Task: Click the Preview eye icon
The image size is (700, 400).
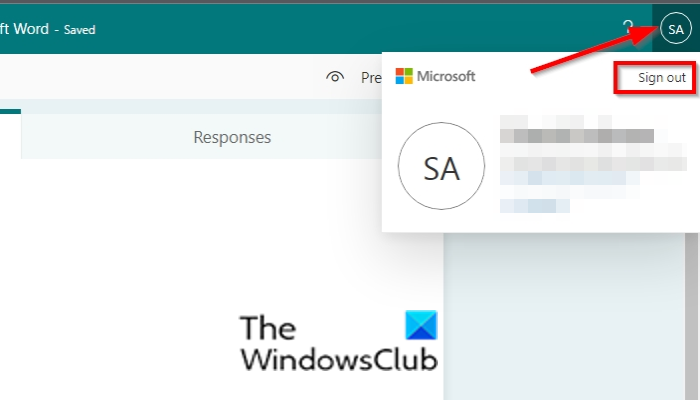Action: coord(335,77)
